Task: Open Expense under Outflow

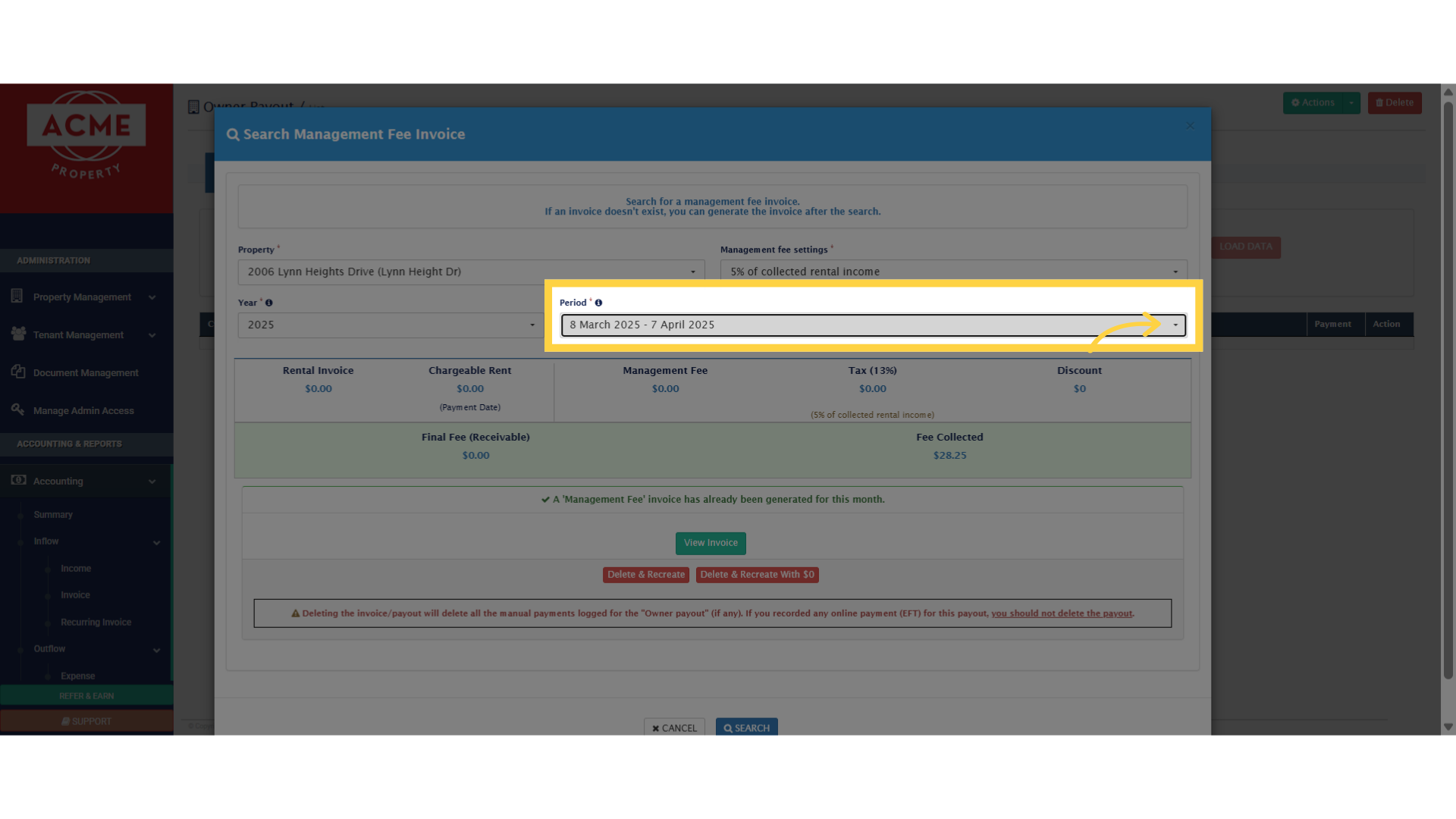Action: pyautogui.click(x=77, y=676)
